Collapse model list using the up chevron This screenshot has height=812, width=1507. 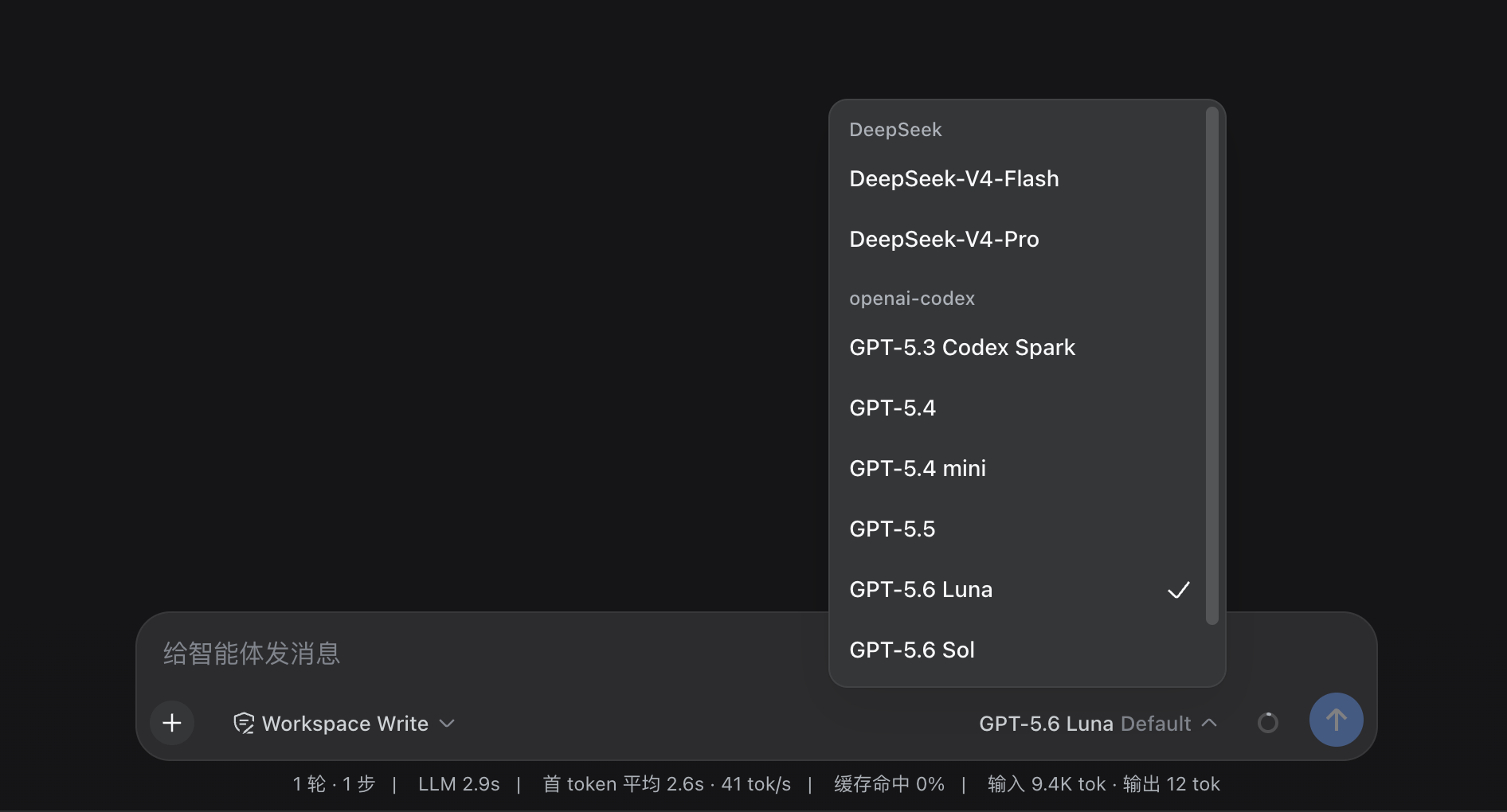tap(1209, 723)
